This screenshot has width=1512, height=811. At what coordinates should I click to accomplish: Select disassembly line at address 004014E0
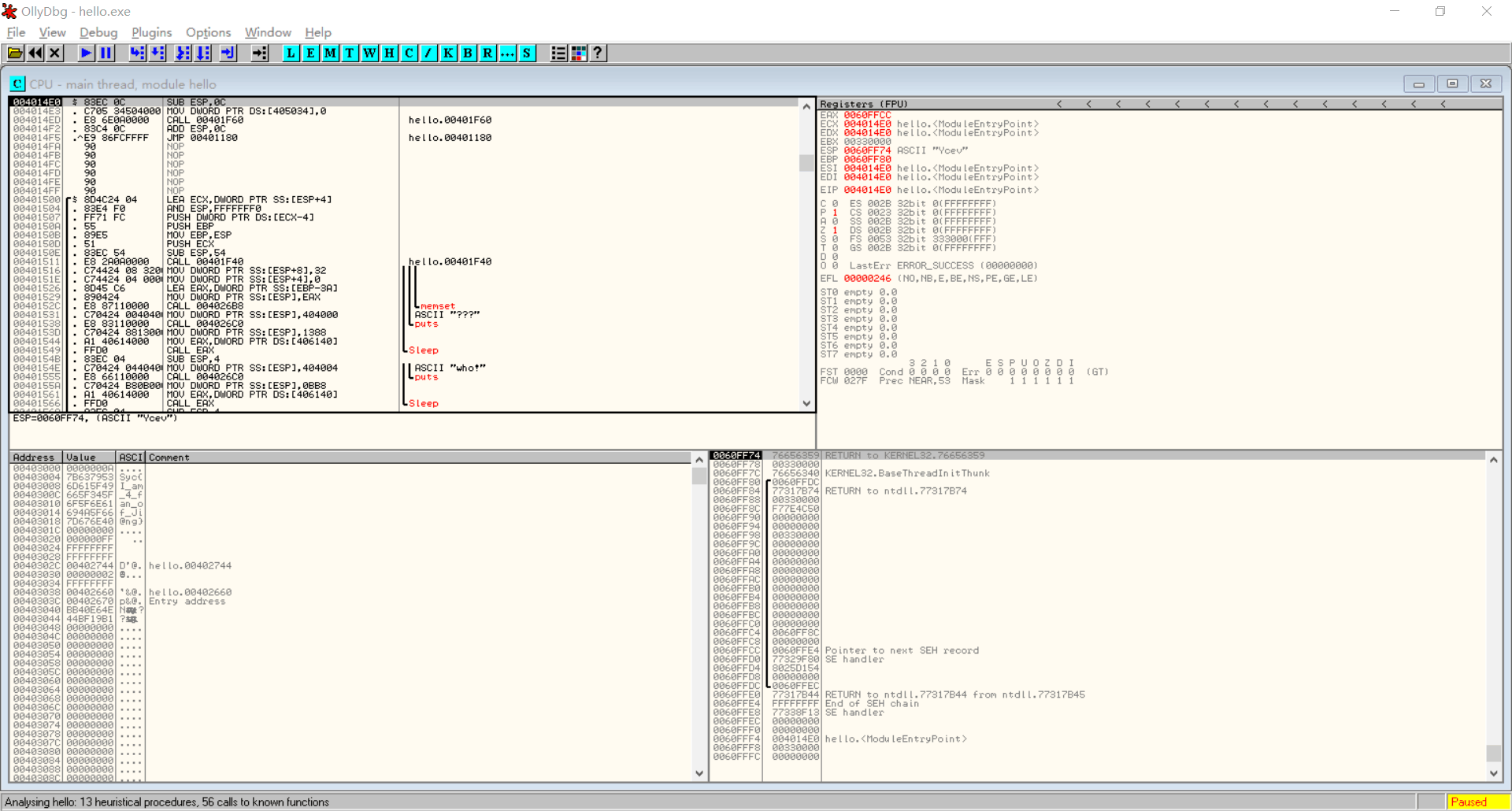coord(404,102)
